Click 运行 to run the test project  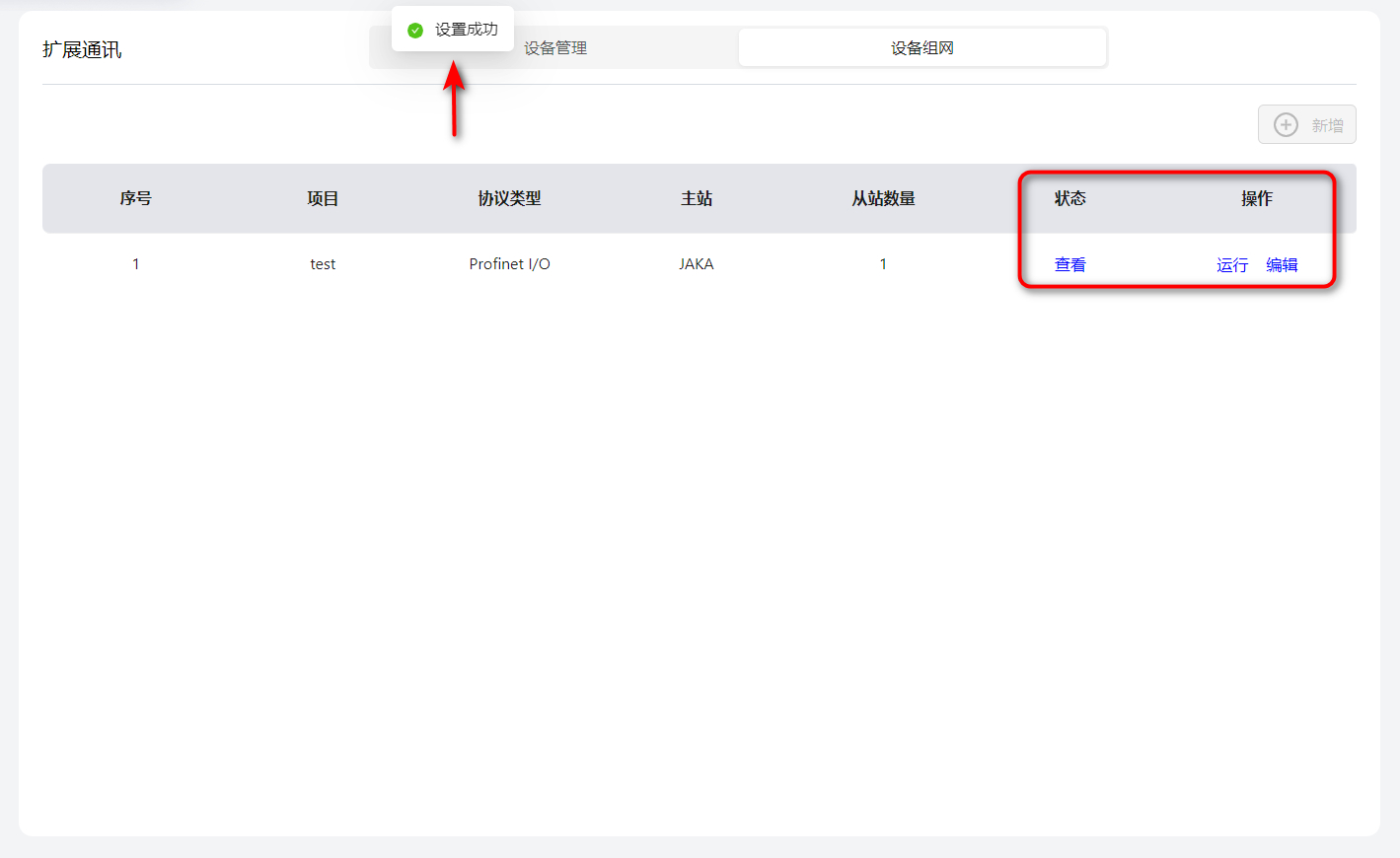1231,264
